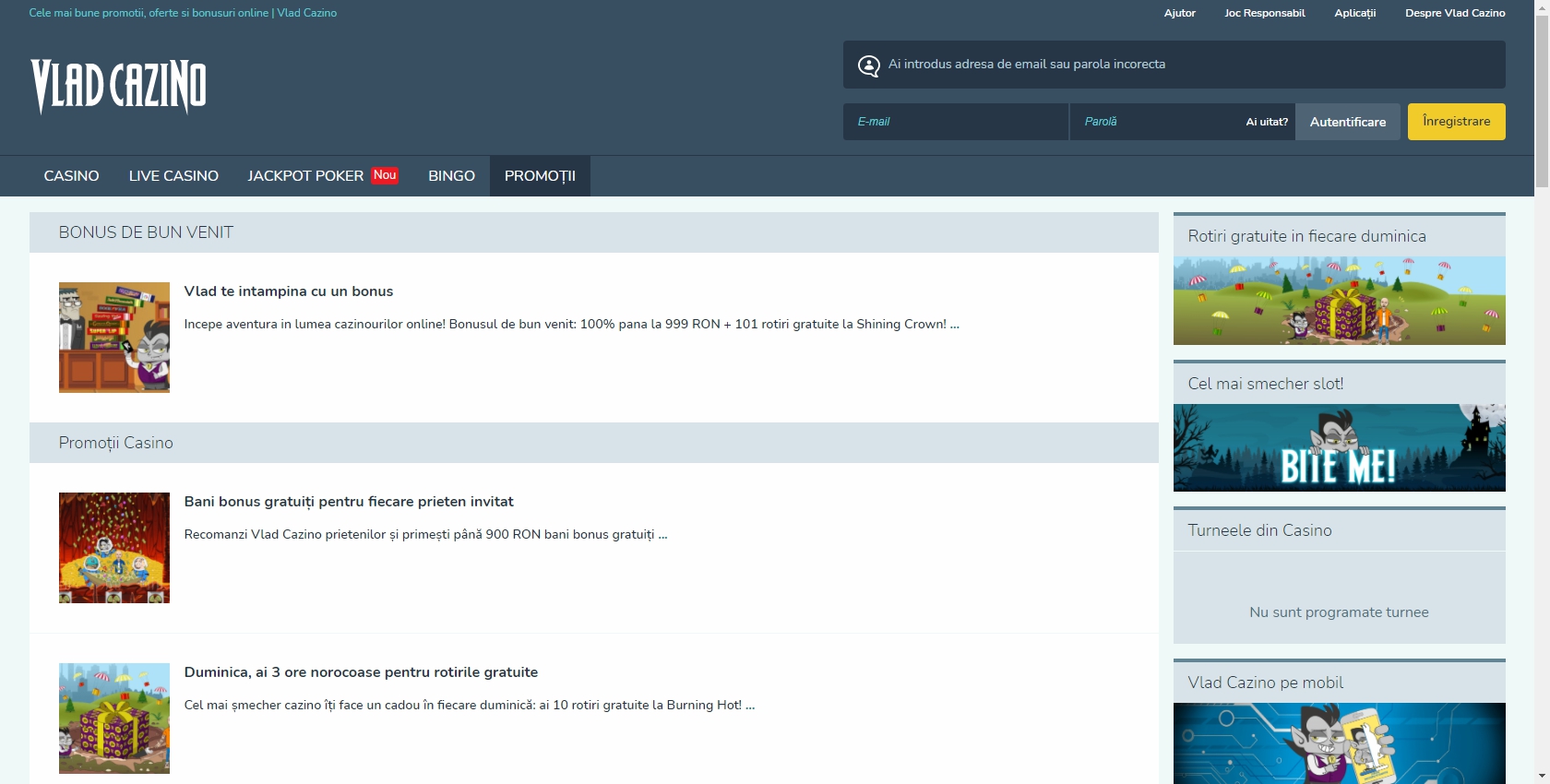Open the welcome bonus thumbnail image
Screen dimensions: 1550x784
[x=114, y=338]
